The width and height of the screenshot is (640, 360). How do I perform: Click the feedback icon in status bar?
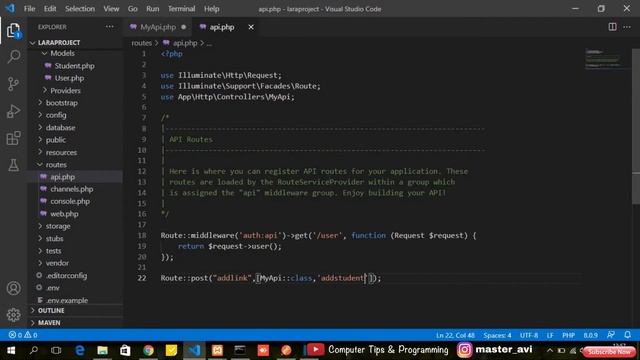611,335
